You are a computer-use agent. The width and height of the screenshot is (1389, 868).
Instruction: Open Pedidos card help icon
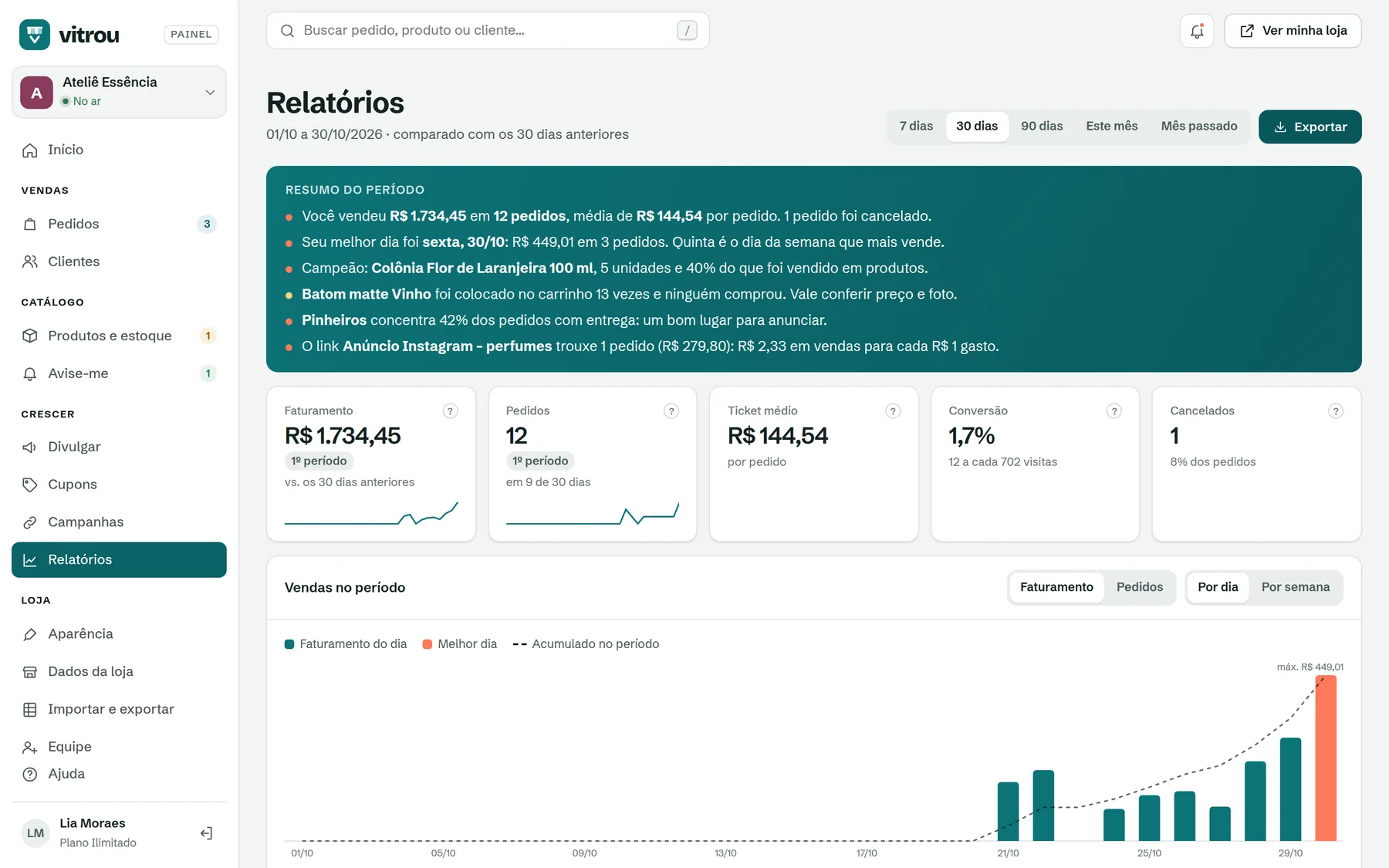tap(671, 411)
